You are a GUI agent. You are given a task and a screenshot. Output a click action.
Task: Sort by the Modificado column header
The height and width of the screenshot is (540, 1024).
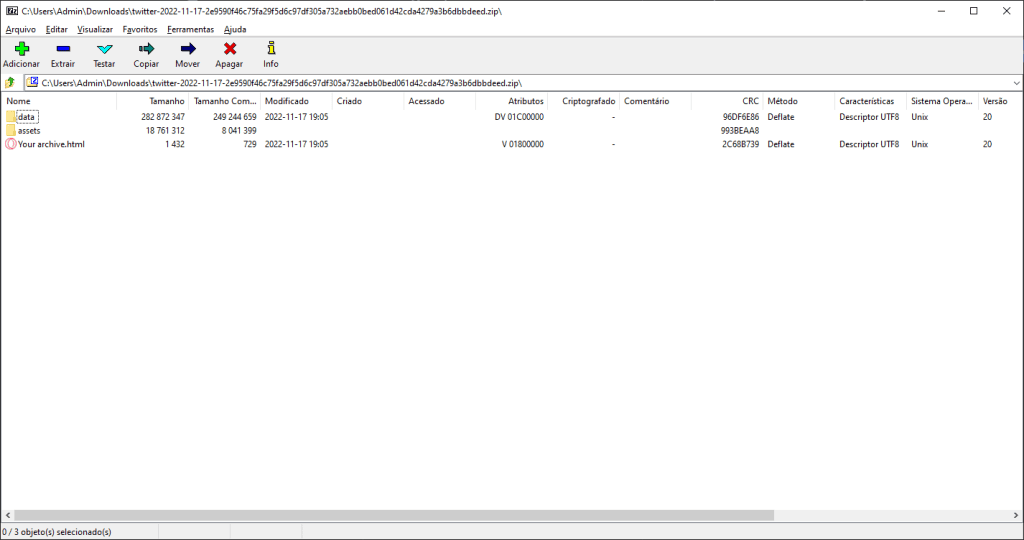point(287,101)
